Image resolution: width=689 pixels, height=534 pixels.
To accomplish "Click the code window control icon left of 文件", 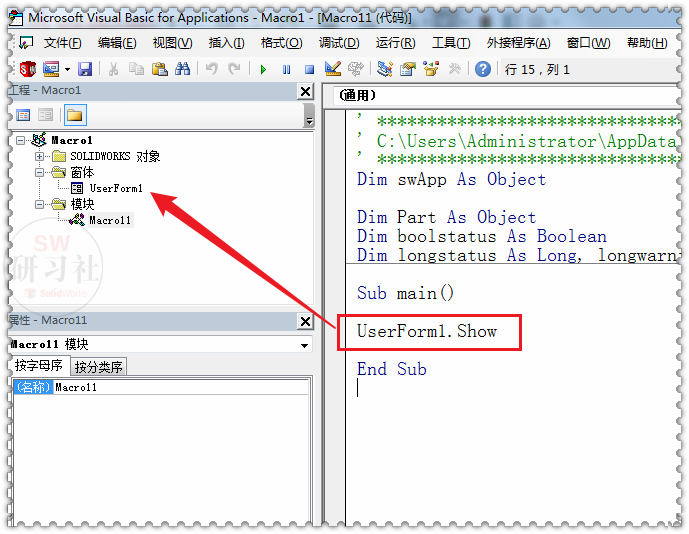I will point(26,43).
